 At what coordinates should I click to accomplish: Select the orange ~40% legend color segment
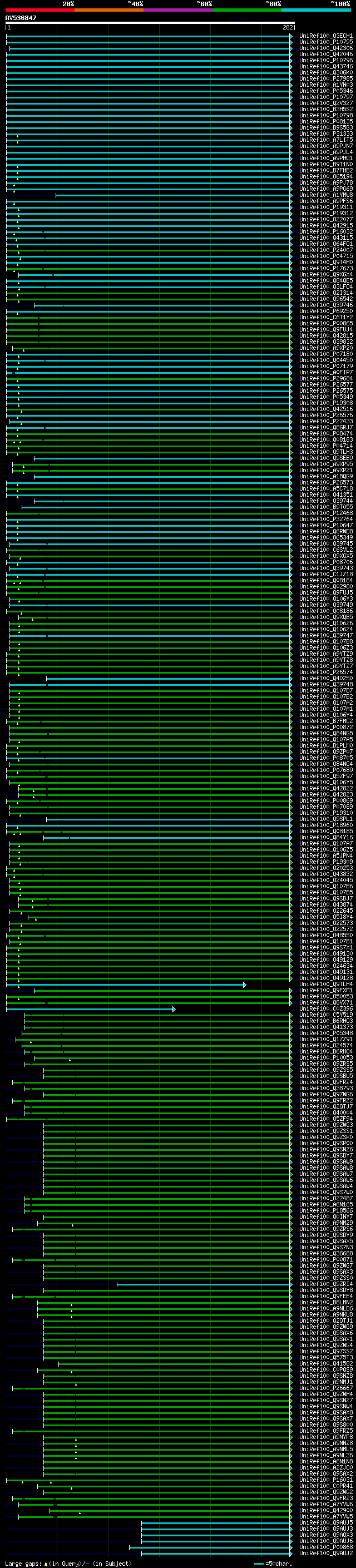(109, 10)
